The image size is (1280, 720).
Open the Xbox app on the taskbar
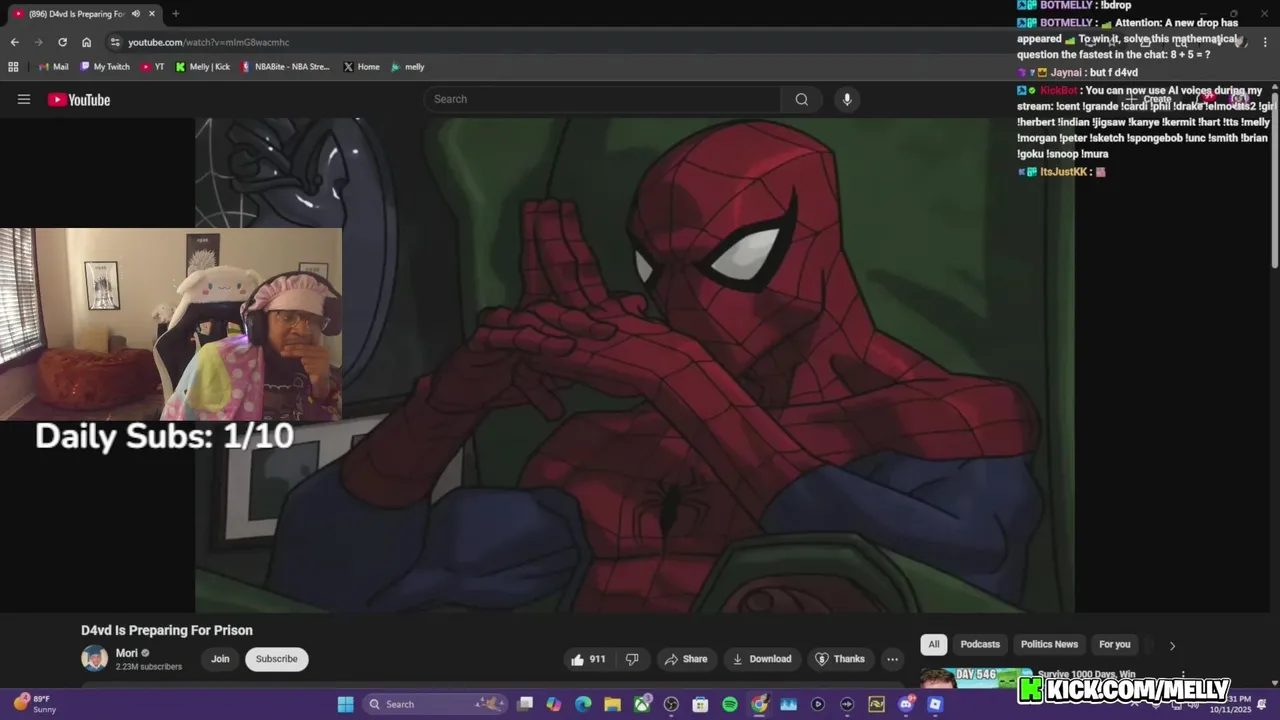tap(642, 704)
